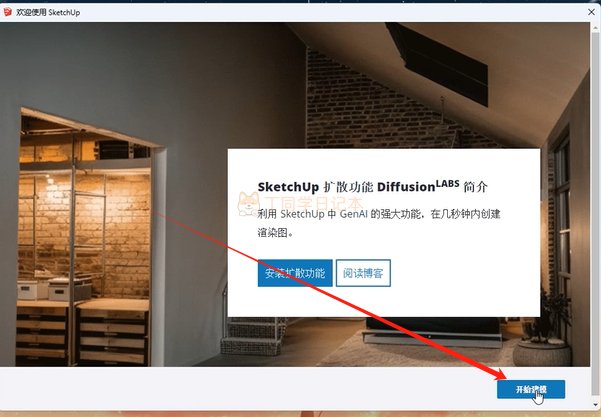This screenshot has width=601, height=417.
Task: Click the storage boxes on closet shelf
Action: (x=54, y=289)
